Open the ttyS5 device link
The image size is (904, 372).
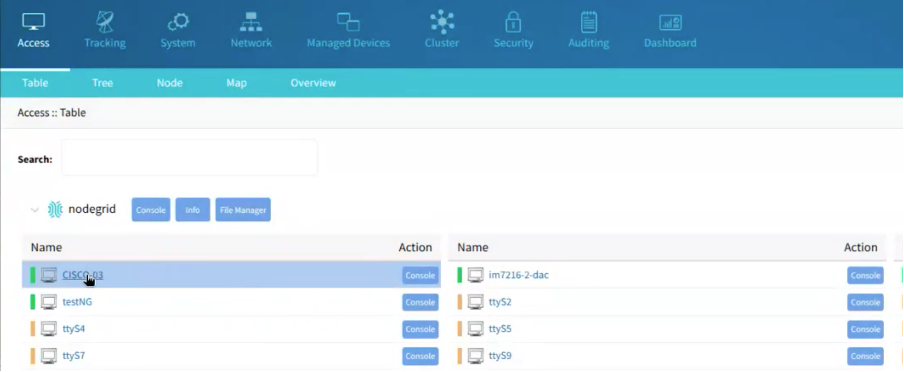[500, 329]
